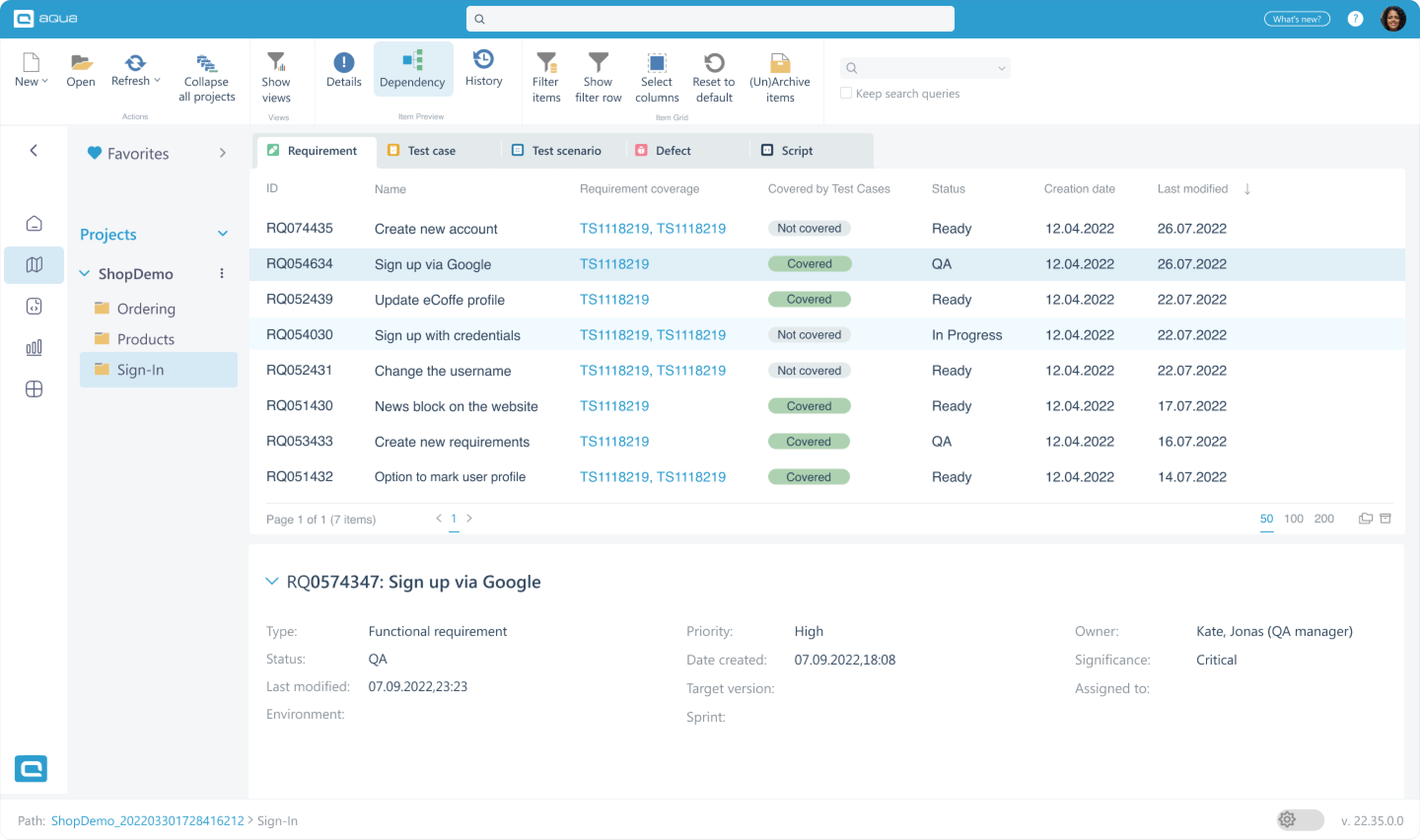Click TS1118219 link on RQ054634 row
The image size is (1420, 840).
(x=613, y=263)
